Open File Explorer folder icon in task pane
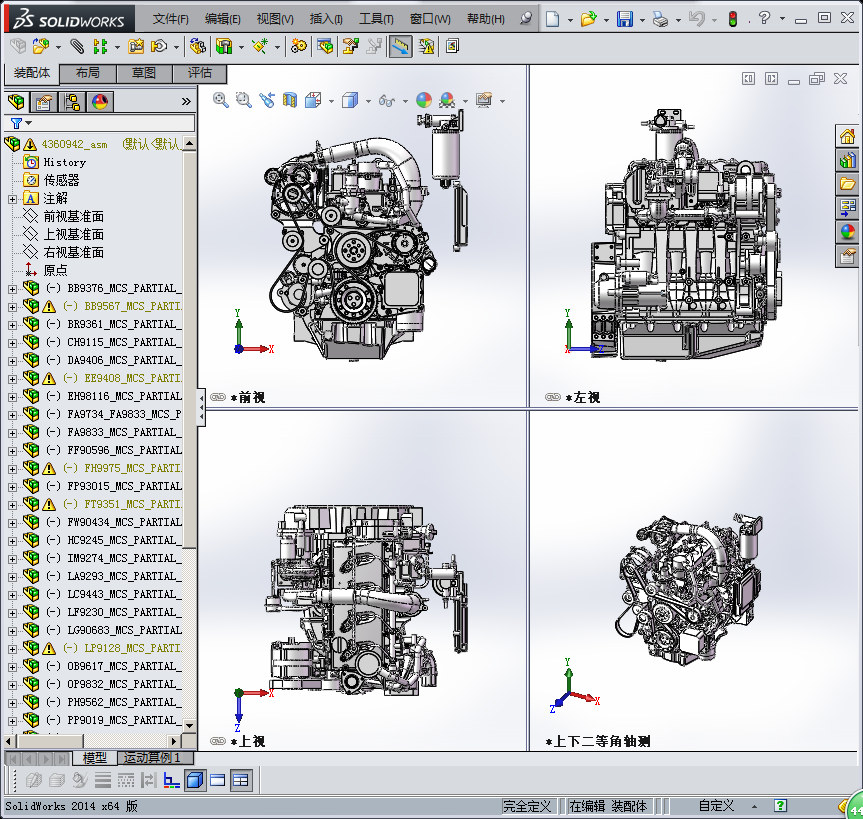This screenshot has height=819, width=863. click(x=847, y=184)
